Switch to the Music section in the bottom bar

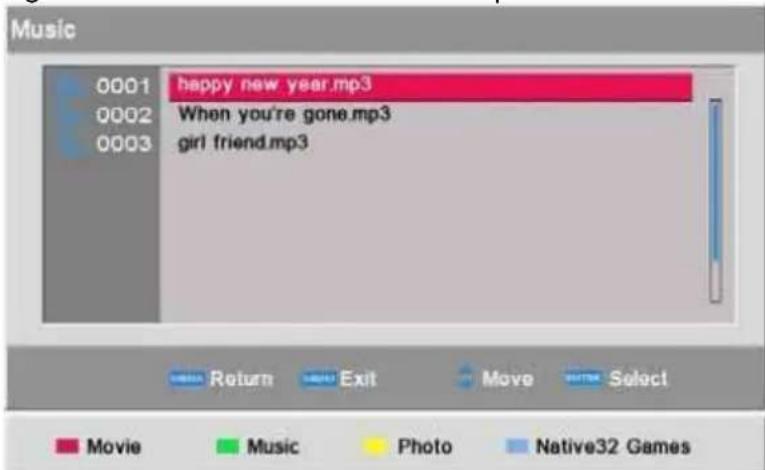tap(273, 447)
